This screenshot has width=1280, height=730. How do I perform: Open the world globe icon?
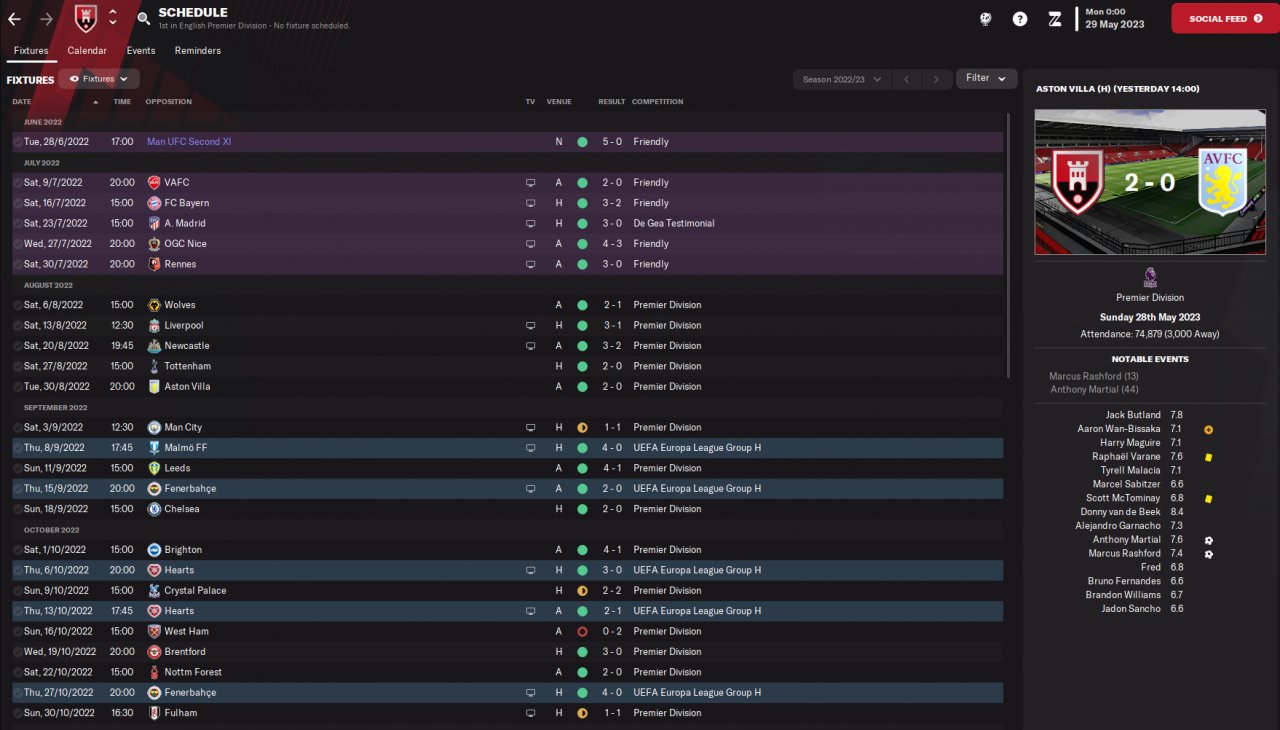(x=985, y=18)
